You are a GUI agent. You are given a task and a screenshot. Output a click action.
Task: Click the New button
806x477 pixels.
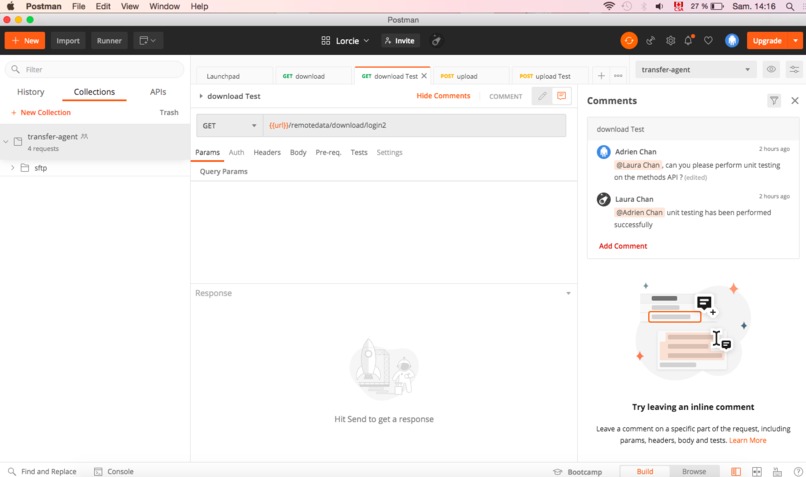pyautogui.click(x=25, y=41)
